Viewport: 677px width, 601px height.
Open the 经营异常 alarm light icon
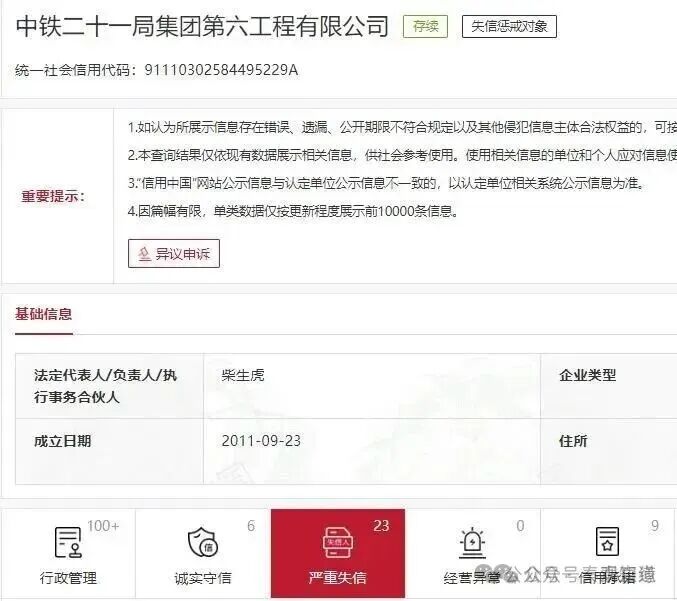click(x=472, y=542)
